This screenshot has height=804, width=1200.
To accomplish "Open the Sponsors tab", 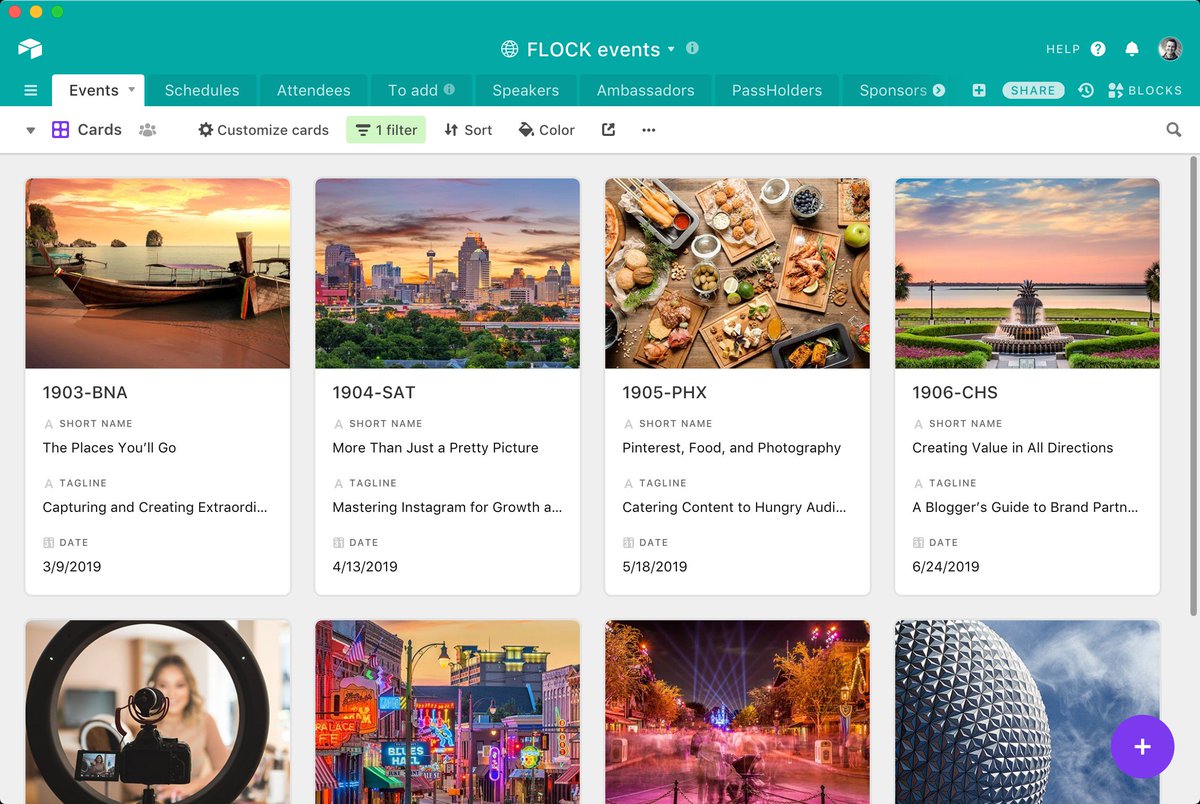I will tap(893, 90).
